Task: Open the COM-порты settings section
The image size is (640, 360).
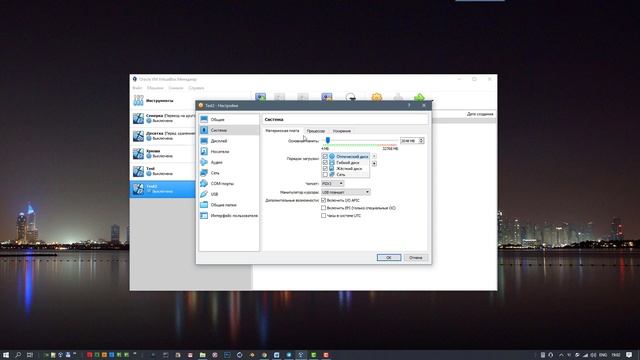Action: (229, 183)
